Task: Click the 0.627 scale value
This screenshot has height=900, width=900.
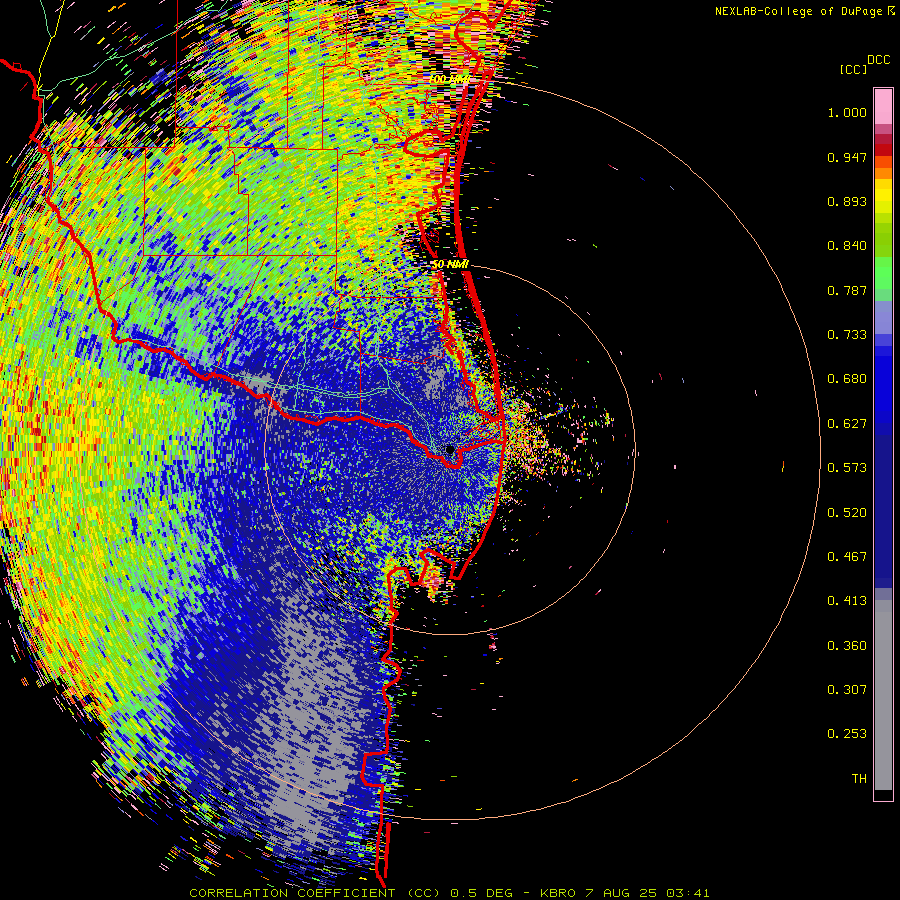Action: pyautogui.click(x=847, y=424)
